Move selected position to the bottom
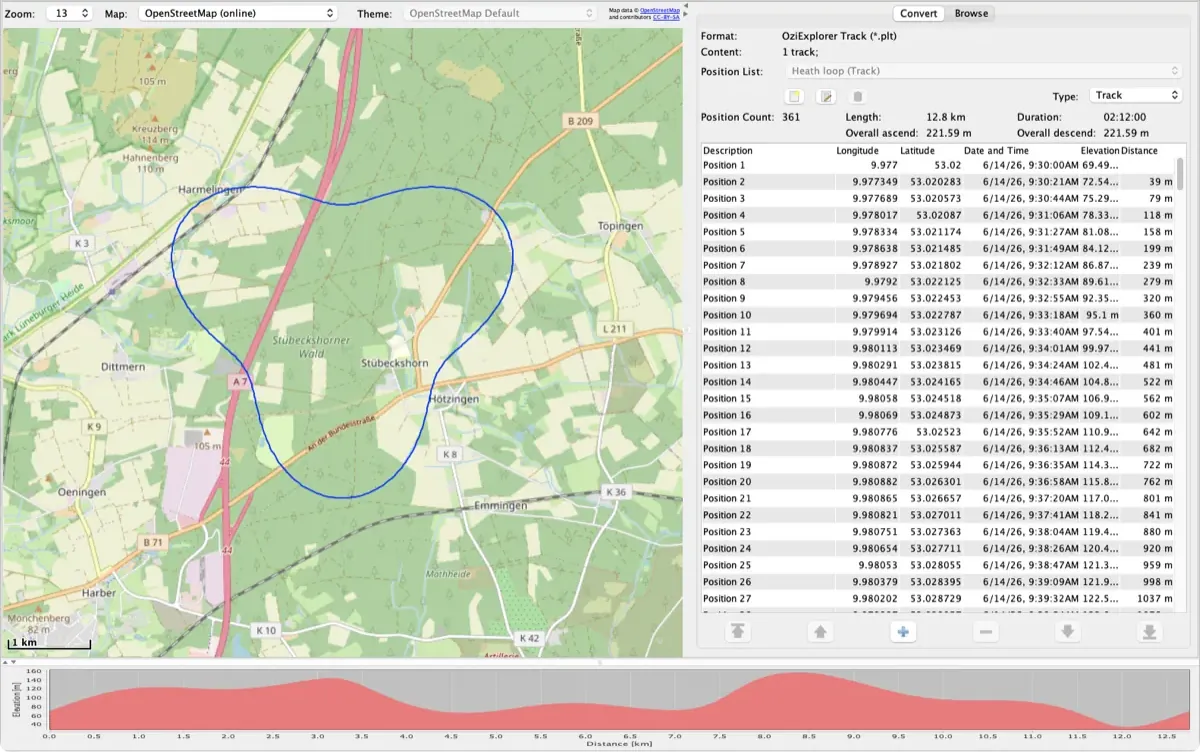Image resolution: width=1200 pixels, height=752 pixels. [1150, 632]
